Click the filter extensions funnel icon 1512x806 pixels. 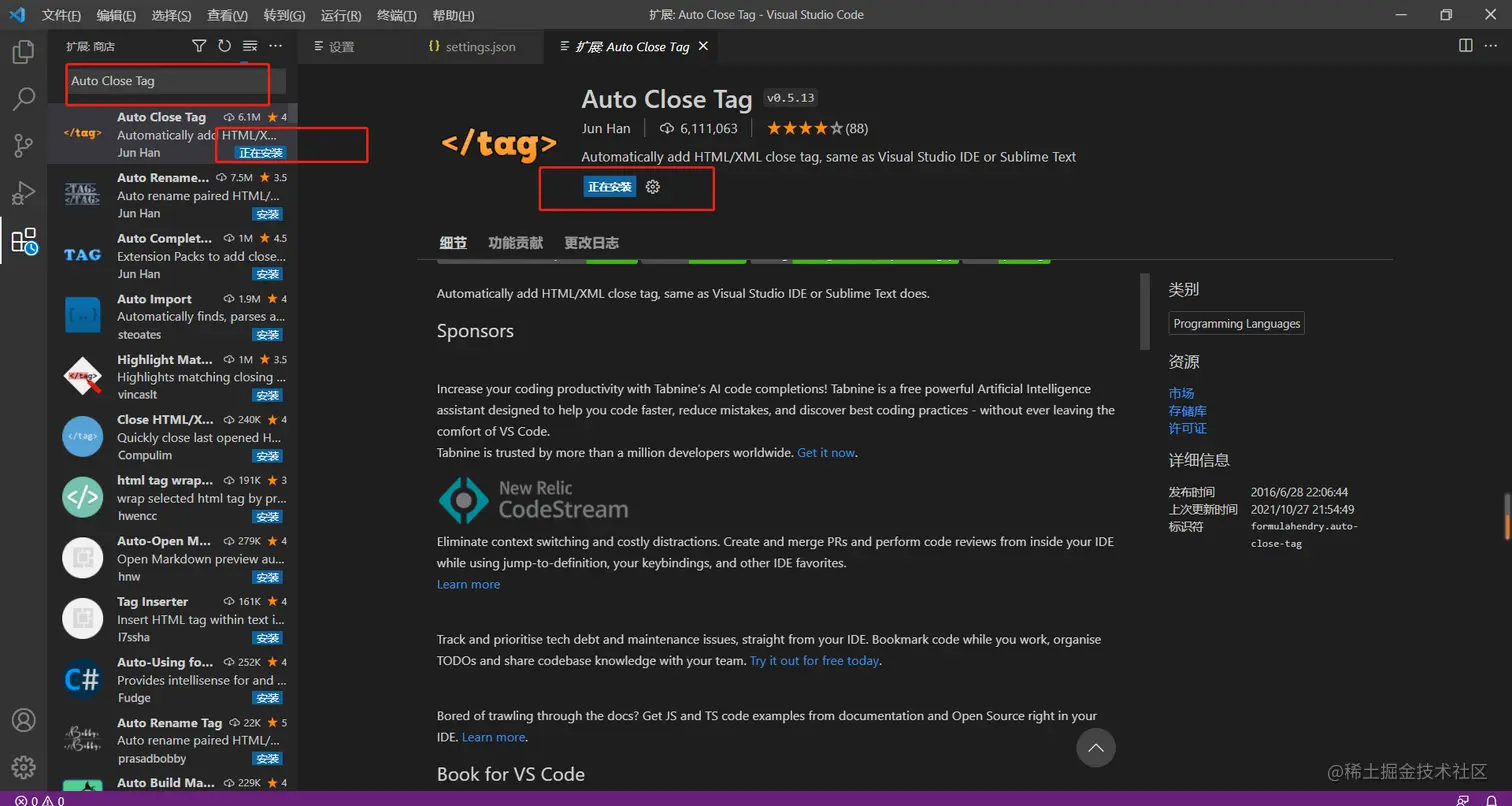199,46
